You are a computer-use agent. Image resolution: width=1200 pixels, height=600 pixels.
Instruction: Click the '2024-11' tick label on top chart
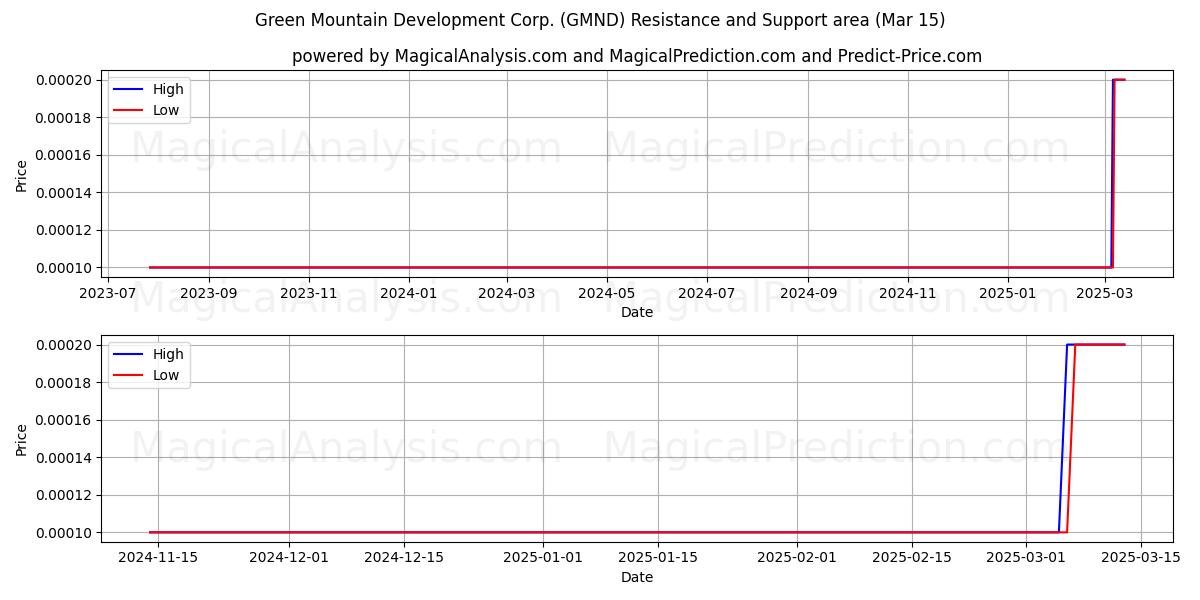coord(908,295)
